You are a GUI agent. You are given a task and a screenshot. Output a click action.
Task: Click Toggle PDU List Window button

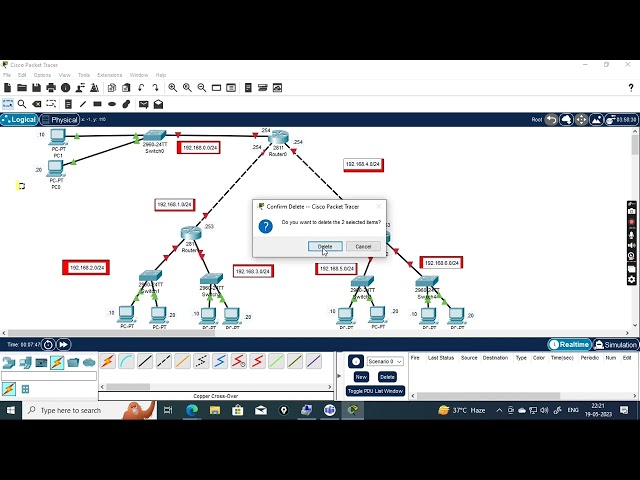[376, 391]
